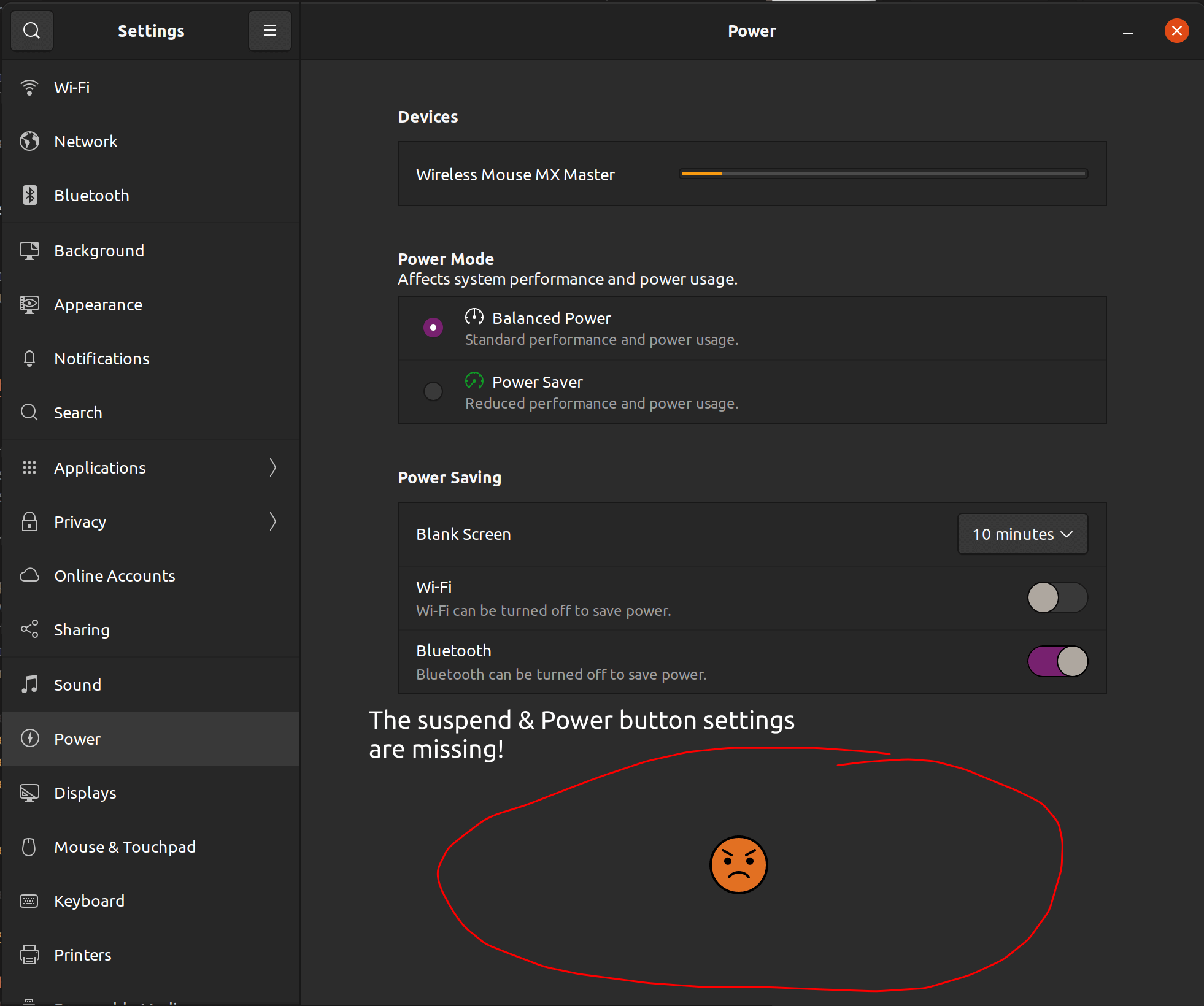
Task: Disable Bluetooth power saving toggle
Action: pyautogui.click(x=1057, y=661)
